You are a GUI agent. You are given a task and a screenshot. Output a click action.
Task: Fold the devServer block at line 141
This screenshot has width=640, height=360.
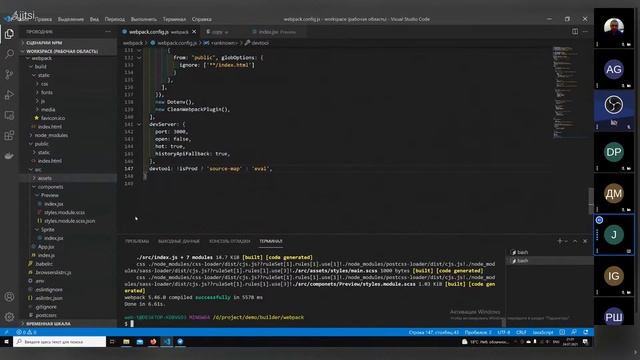click(x=139, y=124)
